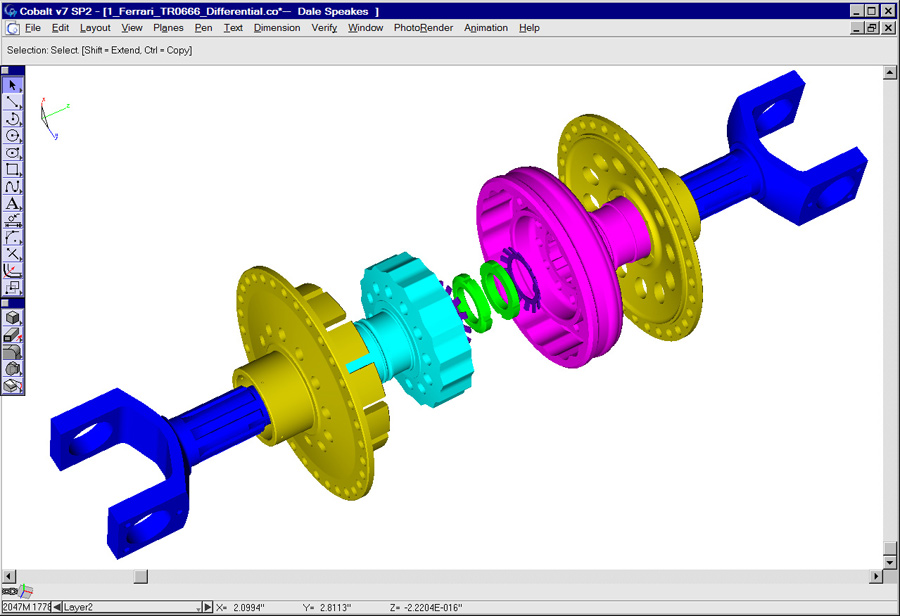Select the Trim tool
This screenshot has height=616, width=900.
(13, 255)
